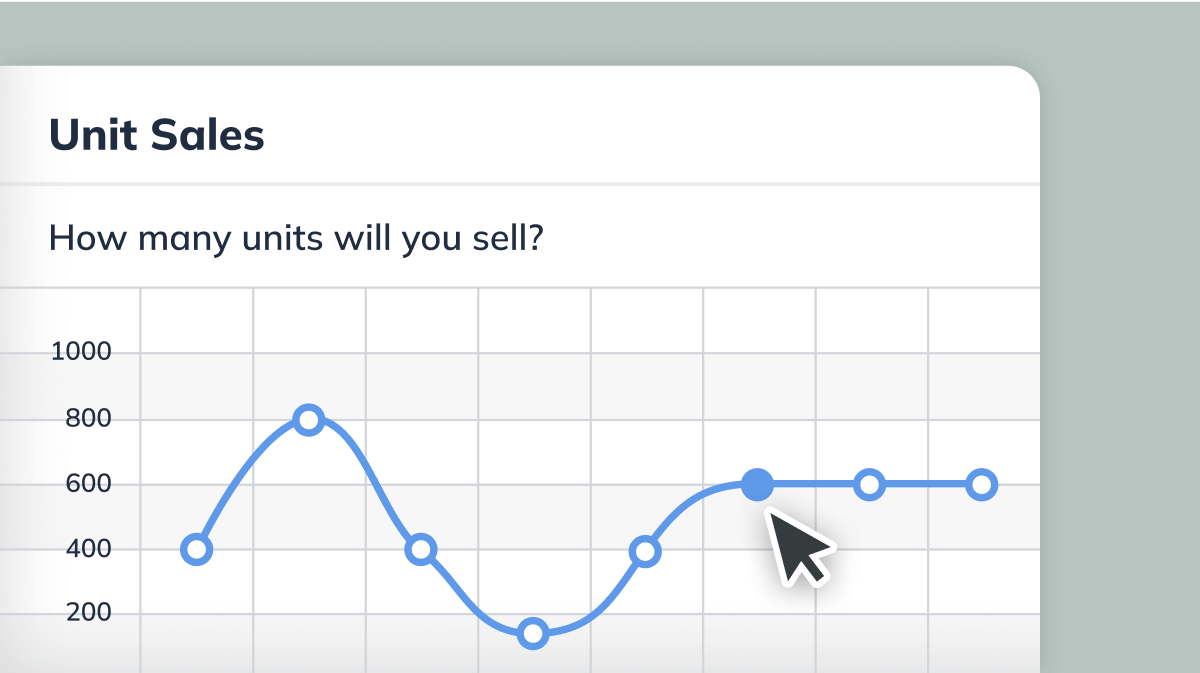Select the seventh data point at 600
The width and height of the screenshot is (1200, 673).
click(x=870, y=485)
